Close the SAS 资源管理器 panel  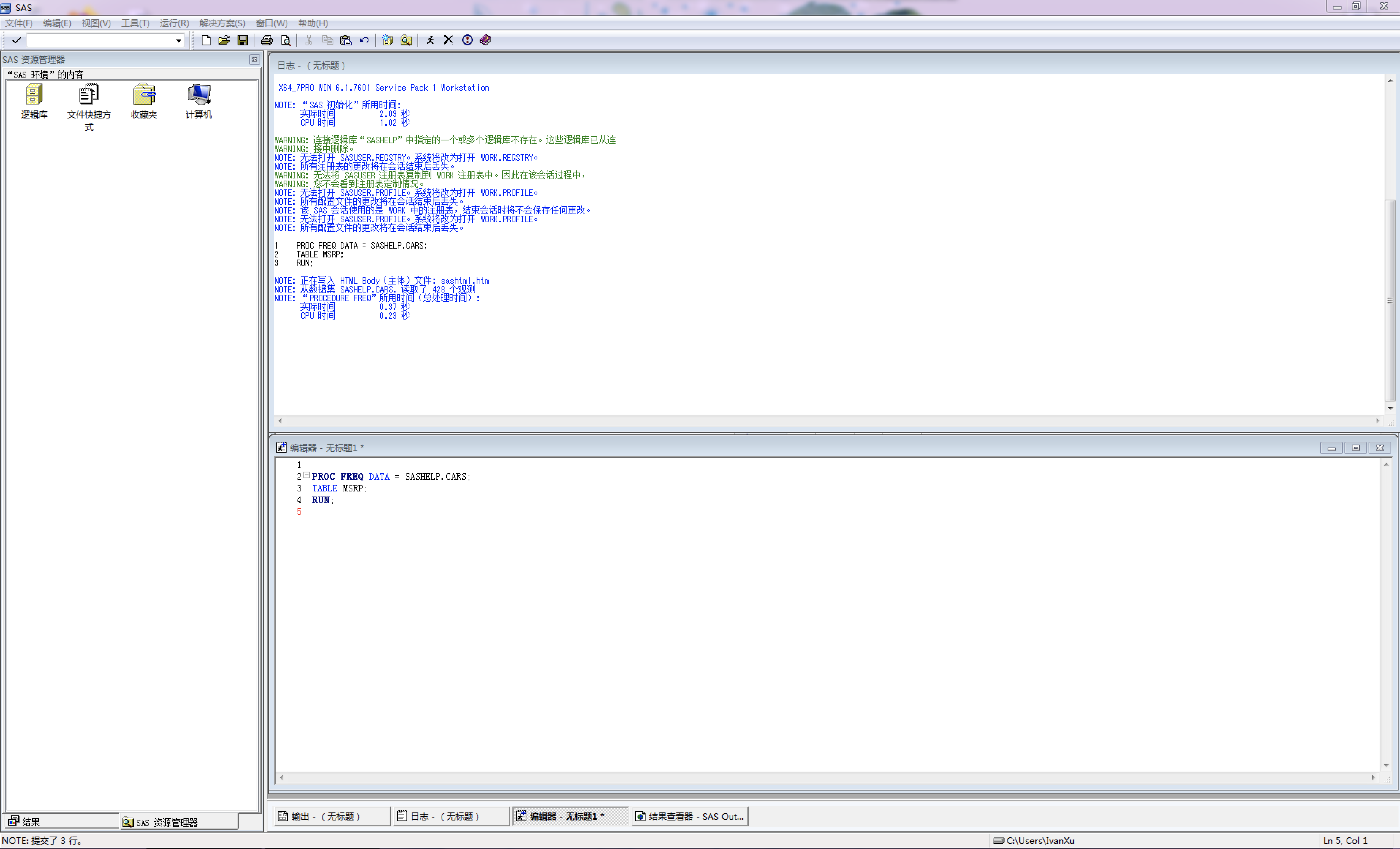click(x=254, y=59)
